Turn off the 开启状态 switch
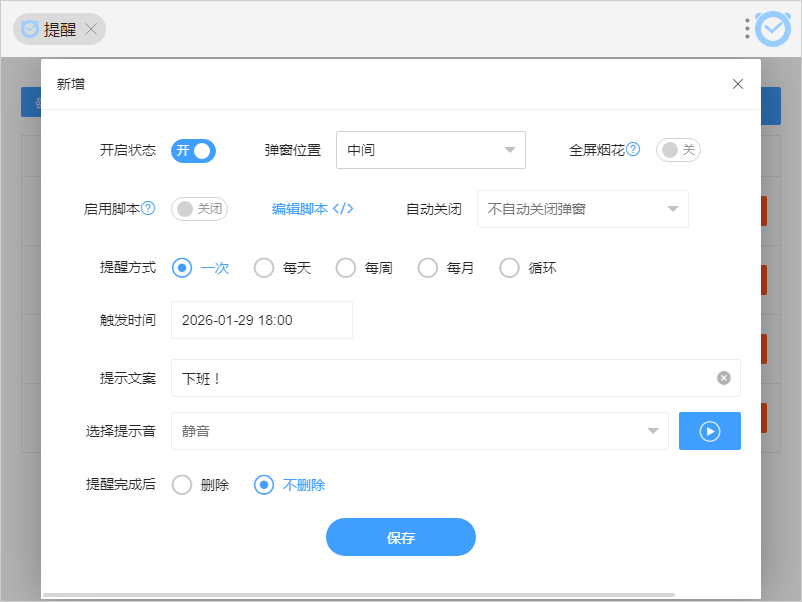This screenshot has width=802, height=602. coord(194,150)
